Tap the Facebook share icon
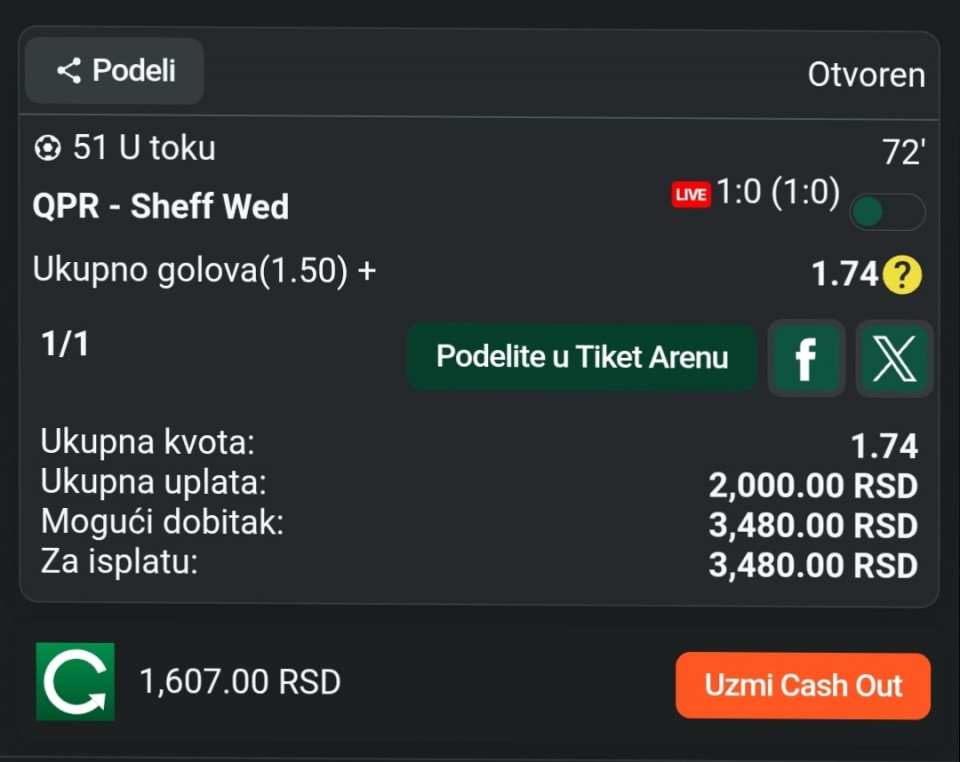The width and height of the screenshot is (960, 762). pyautogui.click(x=805, y=358)
